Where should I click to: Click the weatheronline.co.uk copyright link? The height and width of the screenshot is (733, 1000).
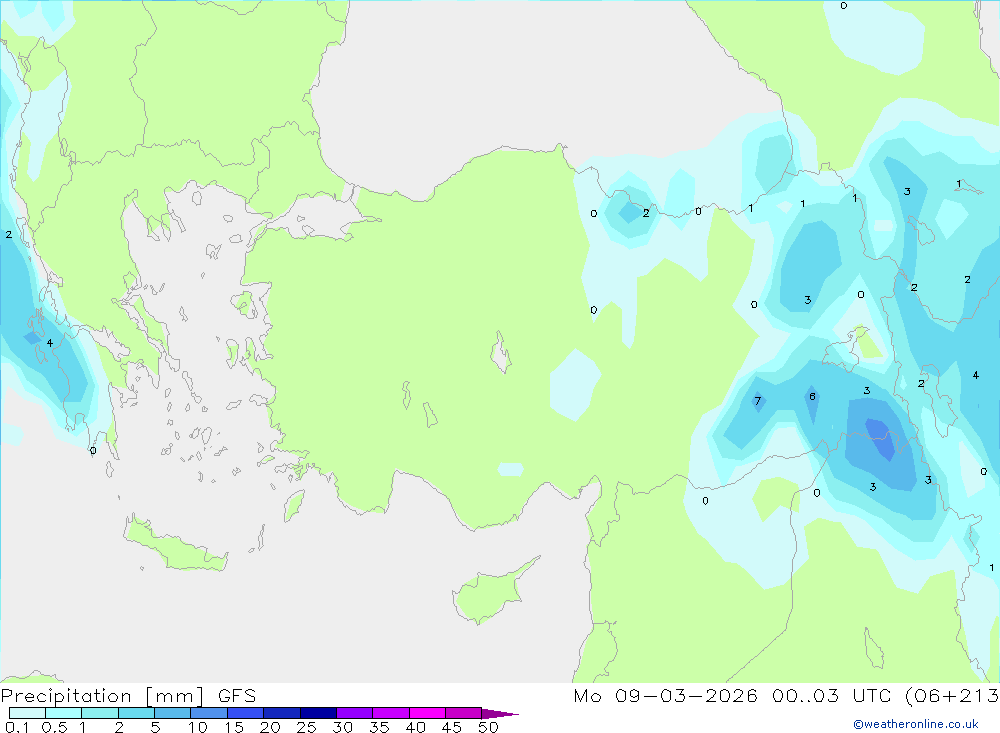tap(915, 724)
